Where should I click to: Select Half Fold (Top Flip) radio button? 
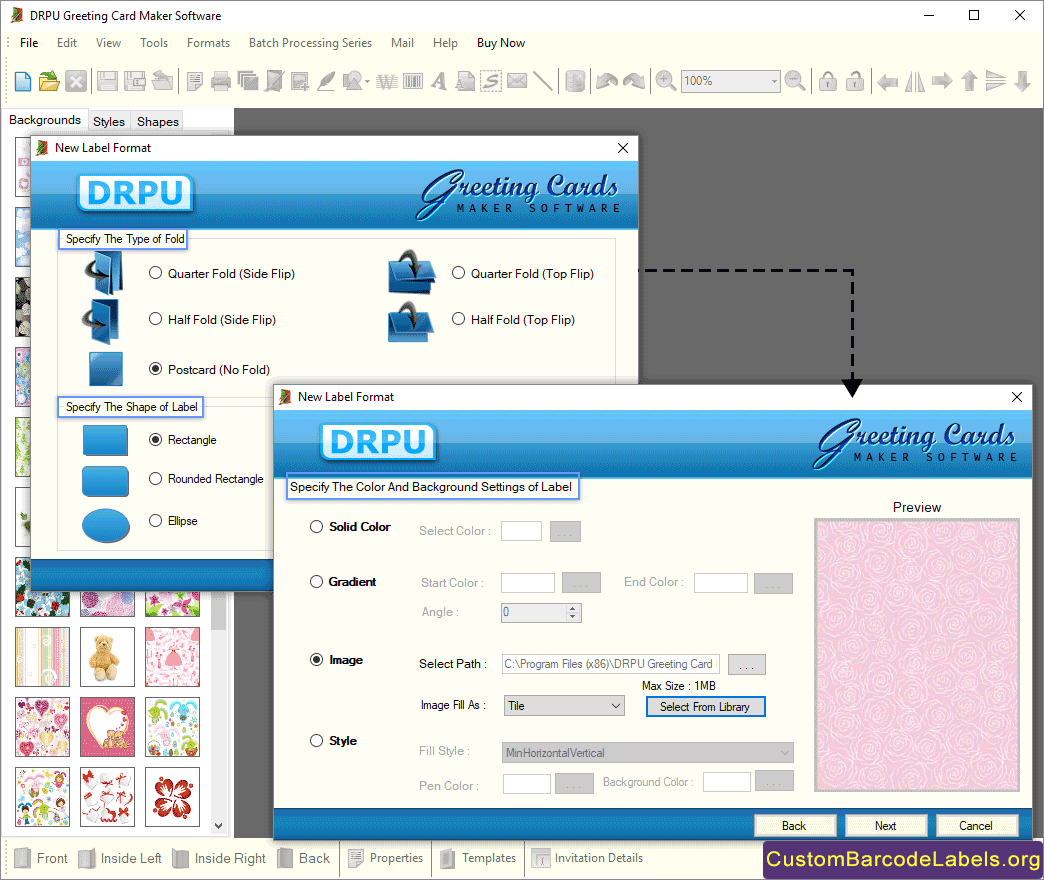(458, 319)
